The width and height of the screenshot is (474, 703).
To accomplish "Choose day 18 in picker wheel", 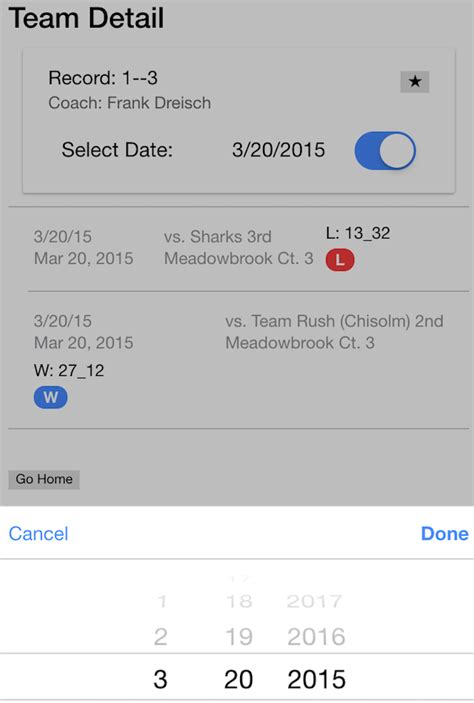I will (239, 601).
